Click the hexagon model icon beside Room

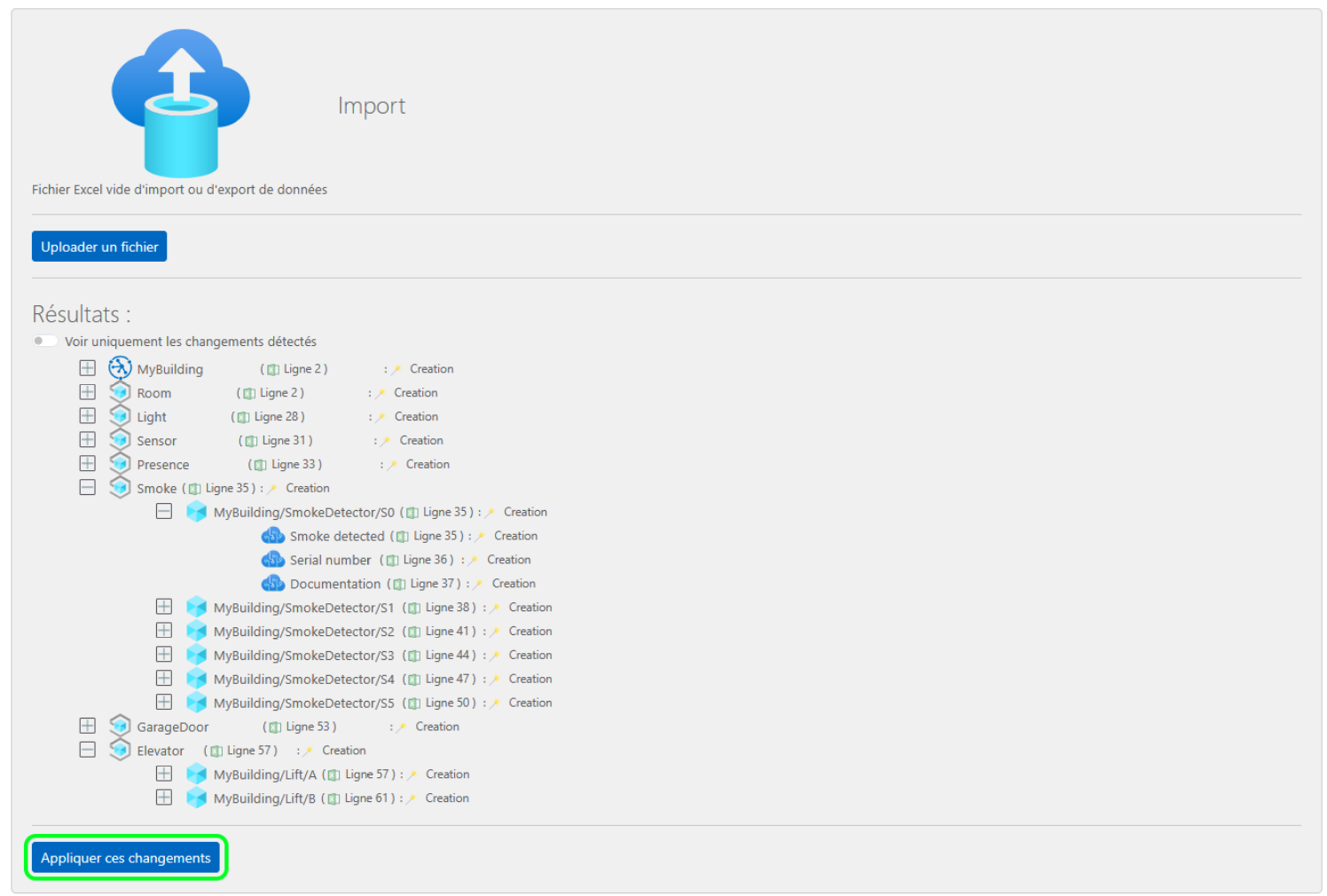[x=120, y=391]
